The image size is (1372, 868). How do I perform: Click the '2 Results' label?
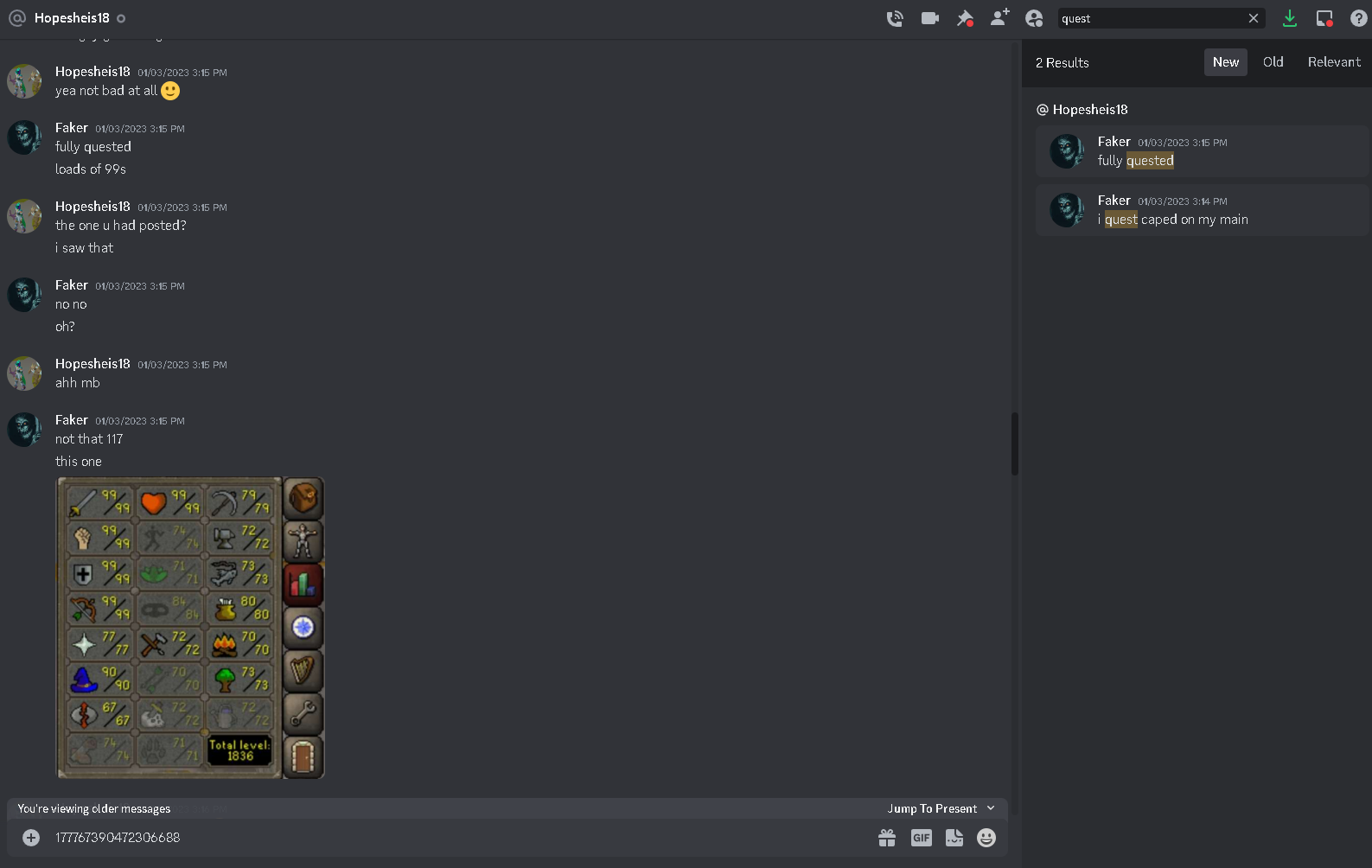coord(1063,62)
